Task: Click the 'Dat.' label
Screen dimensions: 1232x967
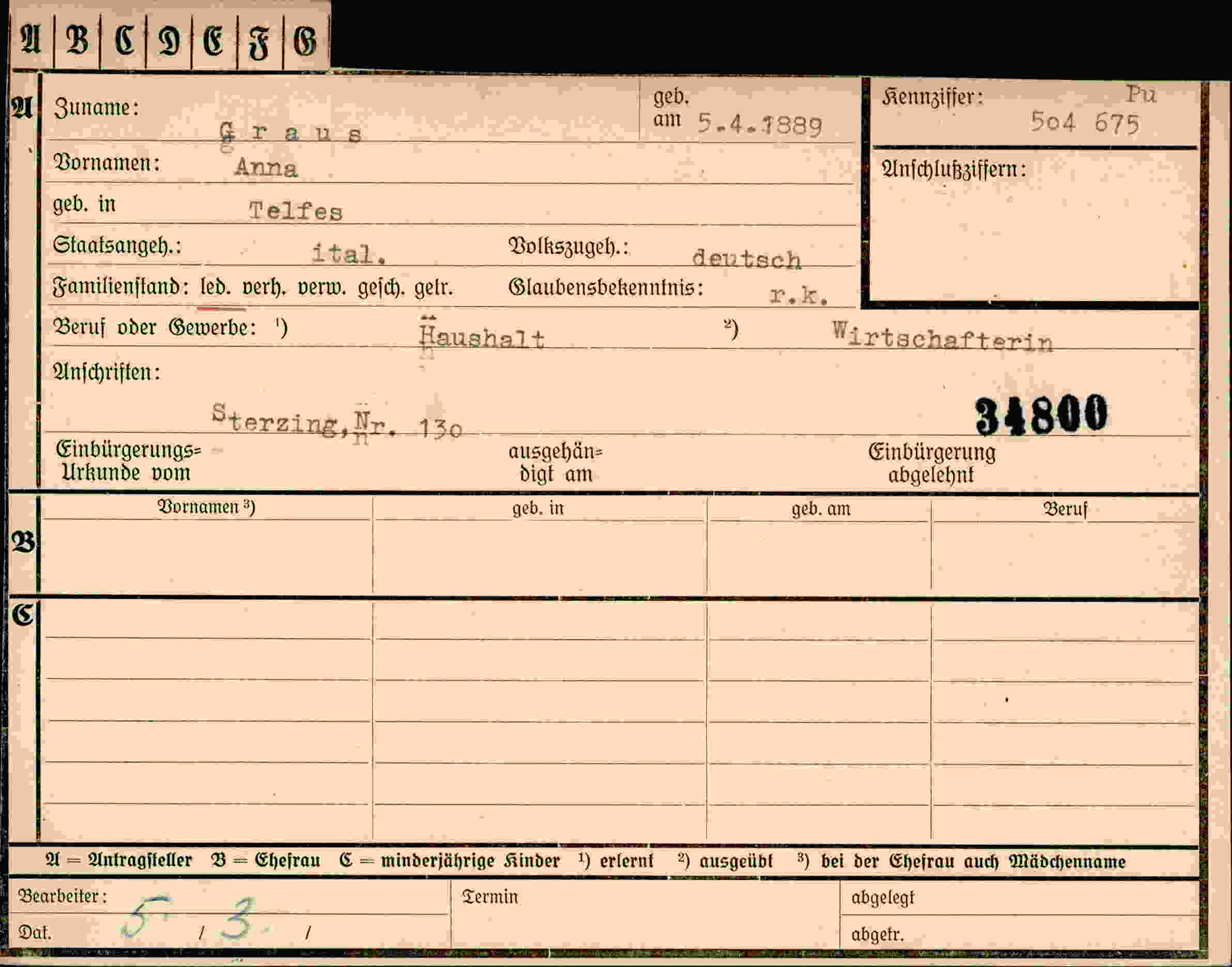Action: [x=35, y=932]
